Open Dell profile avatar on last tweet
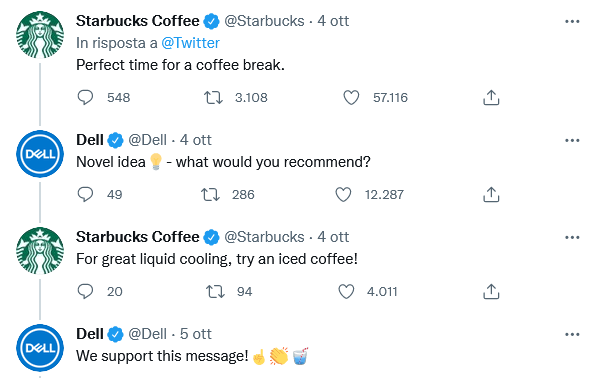Screen dimensions: 598x378 tap(40, 347)
